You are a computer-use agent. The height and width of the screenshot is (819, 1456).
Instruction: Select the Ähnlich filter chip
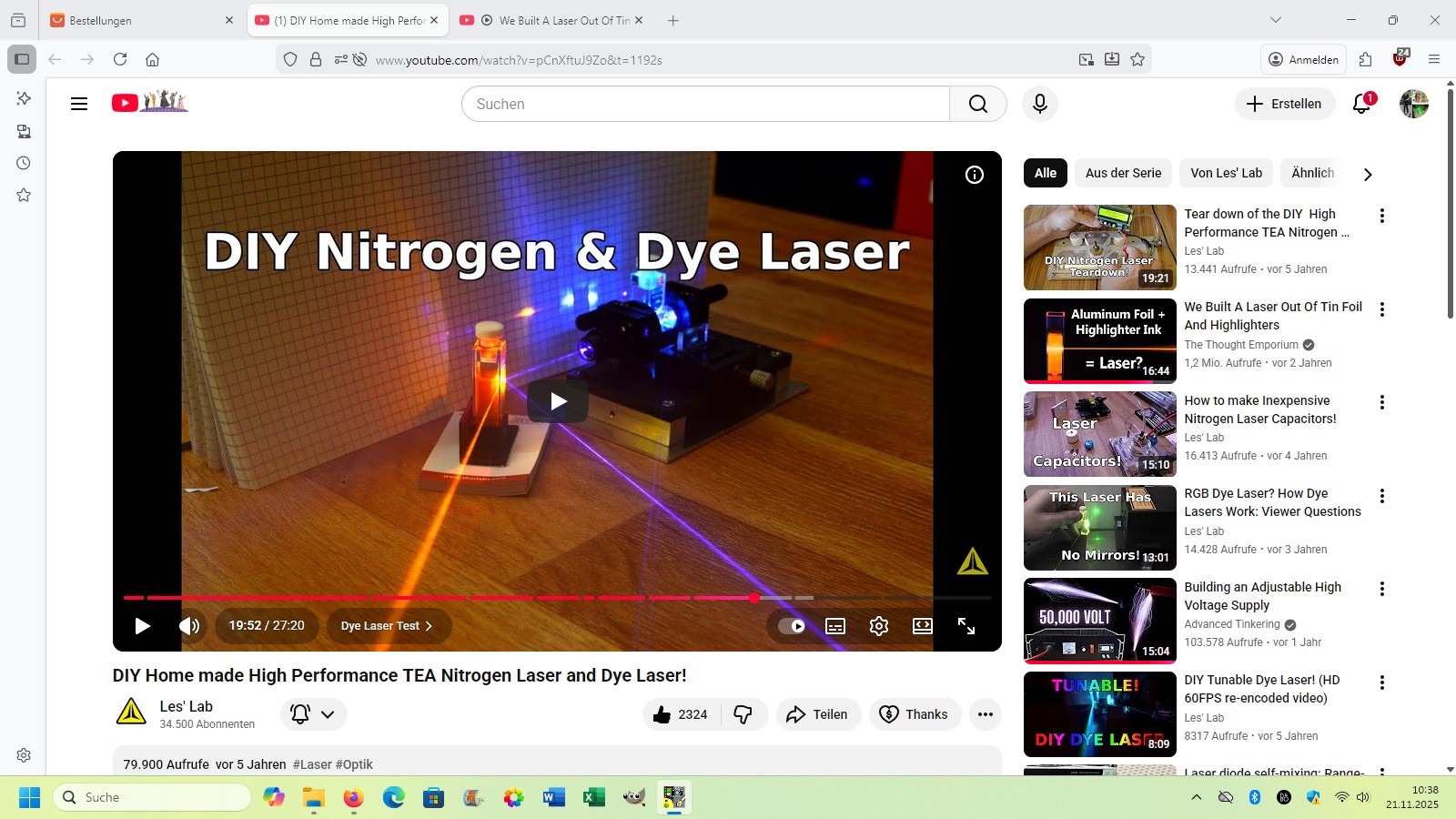[1312, 173]
